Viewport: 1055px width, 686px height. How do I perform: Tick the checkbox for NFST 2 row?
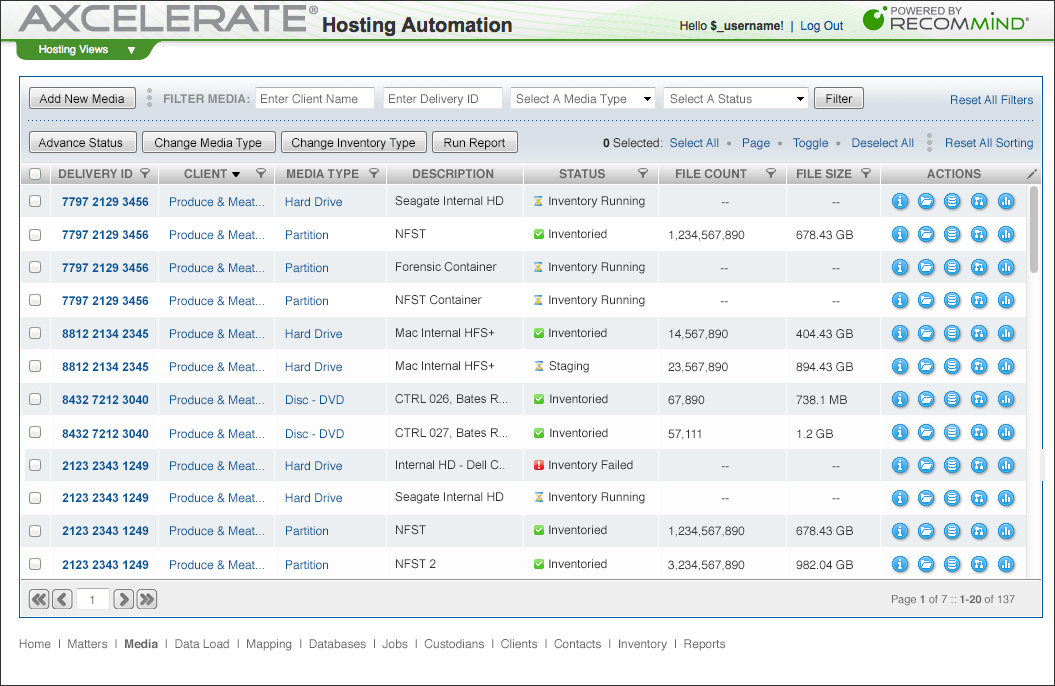click(35, 564)
